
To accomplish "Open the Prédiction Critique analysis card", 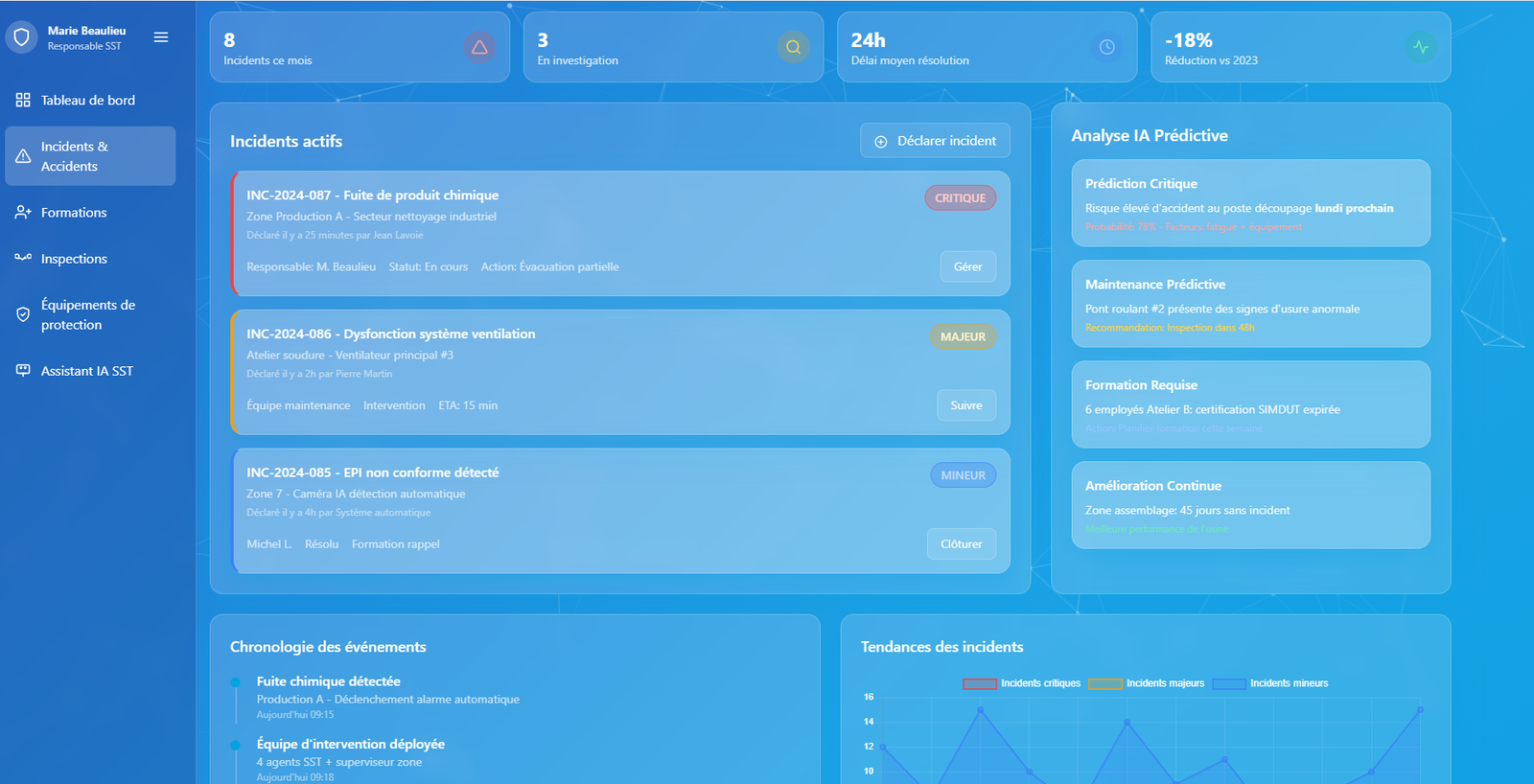I will point(1250,203).
